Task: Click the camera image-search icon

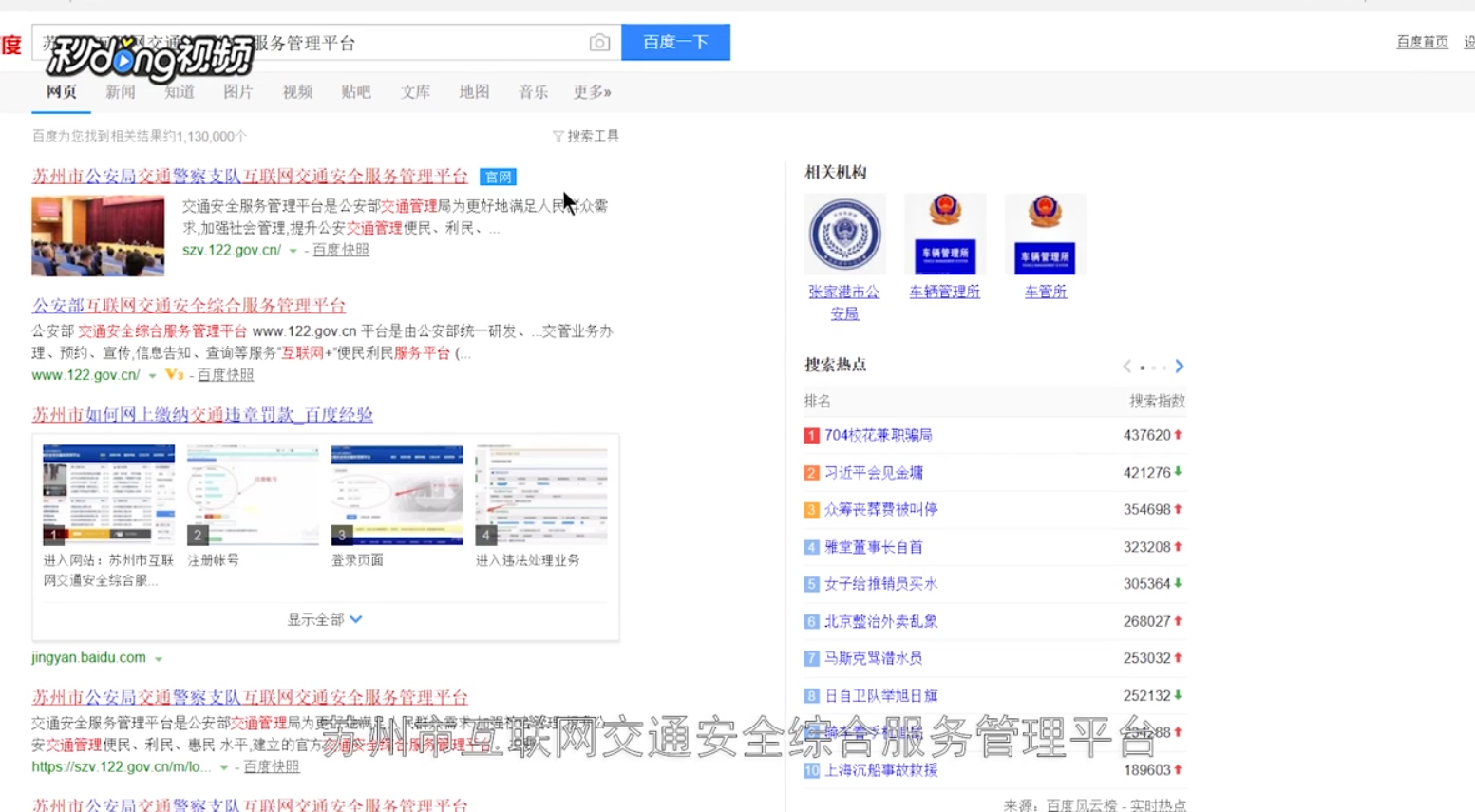Action: click(x=599, y=43)
